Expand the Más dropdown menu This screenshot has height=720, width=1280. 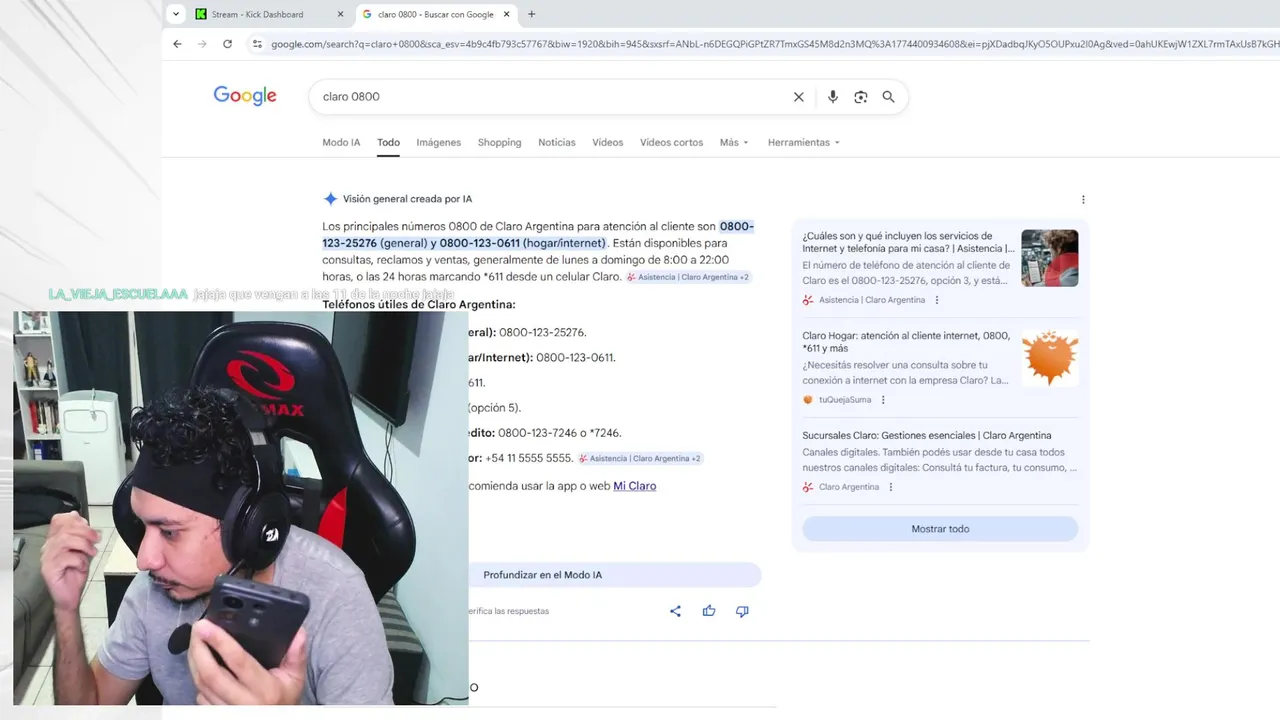(734, 142)
